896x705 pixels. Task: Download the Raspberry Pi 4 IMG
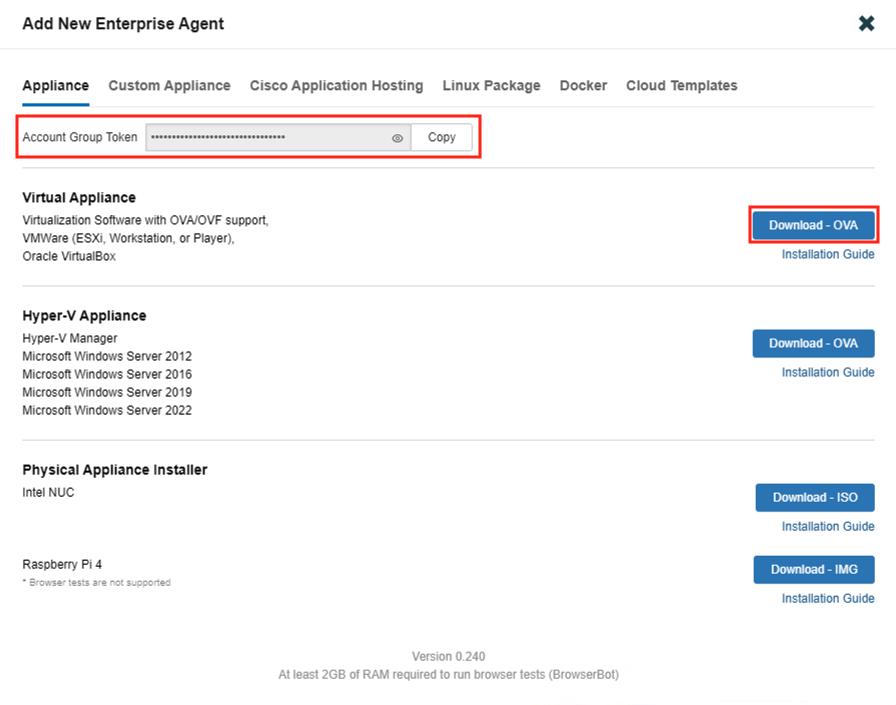[814, 569]
